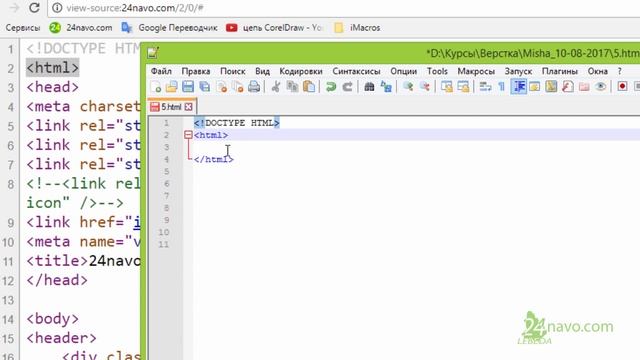Click the Open file toolbar icon
Viewport: 640px width, 360px height.
pyautogui.click(x=171, y=87)
